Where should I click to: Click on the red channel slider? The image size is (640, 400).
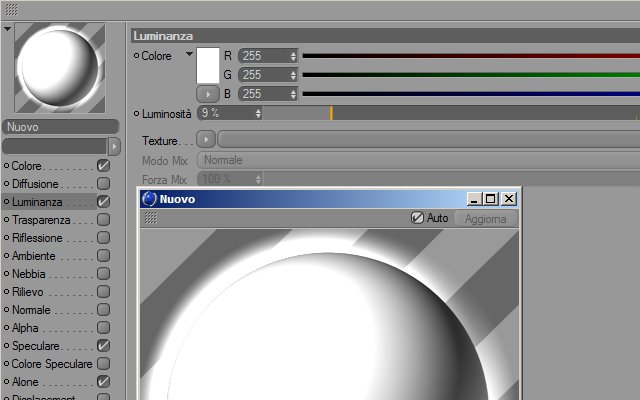point(471,56)
